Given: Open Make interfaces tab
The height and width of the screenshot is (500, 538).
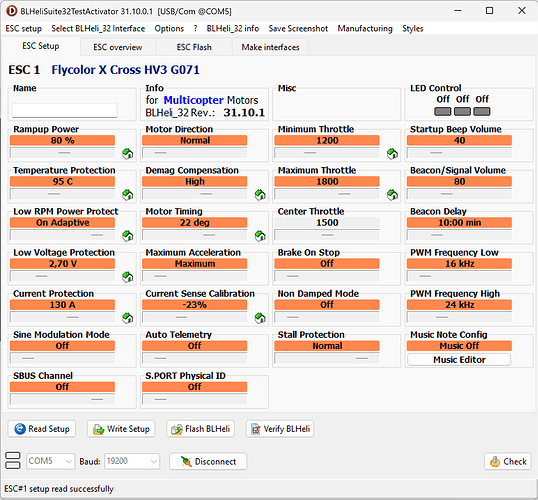Looking at the screenshot, I should tap(270, 47).
